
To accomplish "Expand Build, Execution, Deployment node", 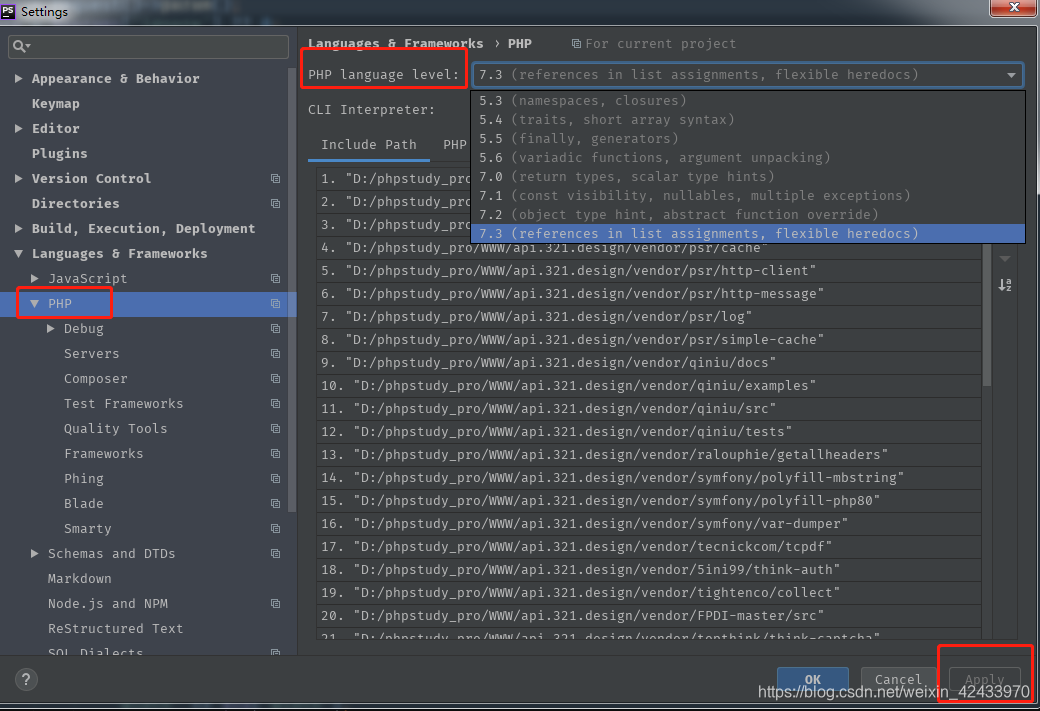I will pyautogui.click(x=18, y=228).
